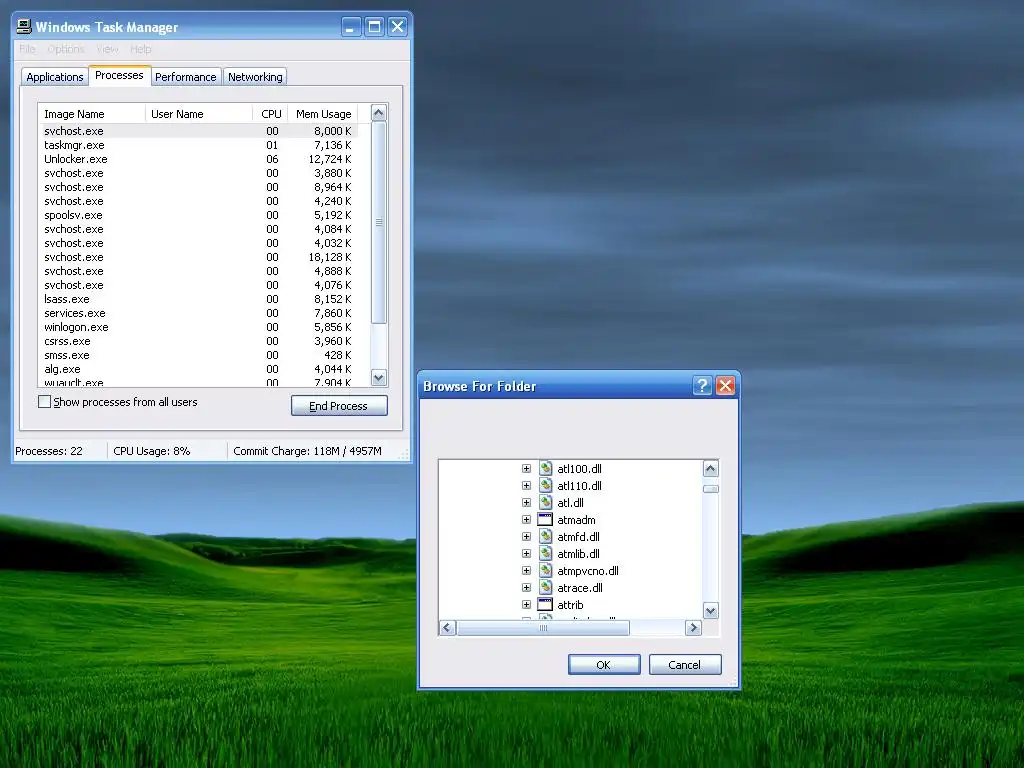
Task: Open the Options menu in Task Manager
Action: point(65,49)
